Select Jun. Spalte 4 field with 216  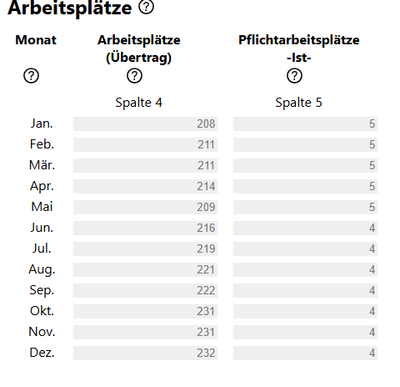(x=145, y=228)
